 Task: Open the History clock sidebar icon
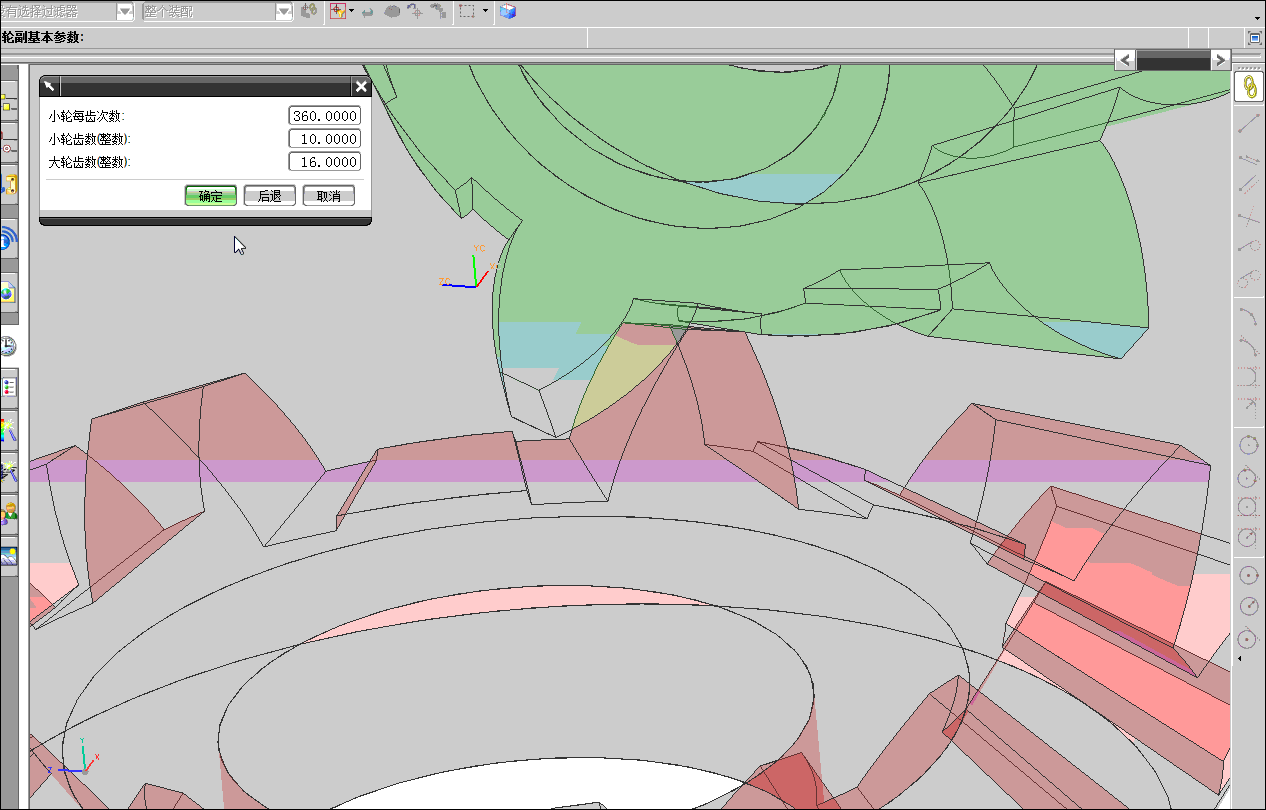coord(8,346)
